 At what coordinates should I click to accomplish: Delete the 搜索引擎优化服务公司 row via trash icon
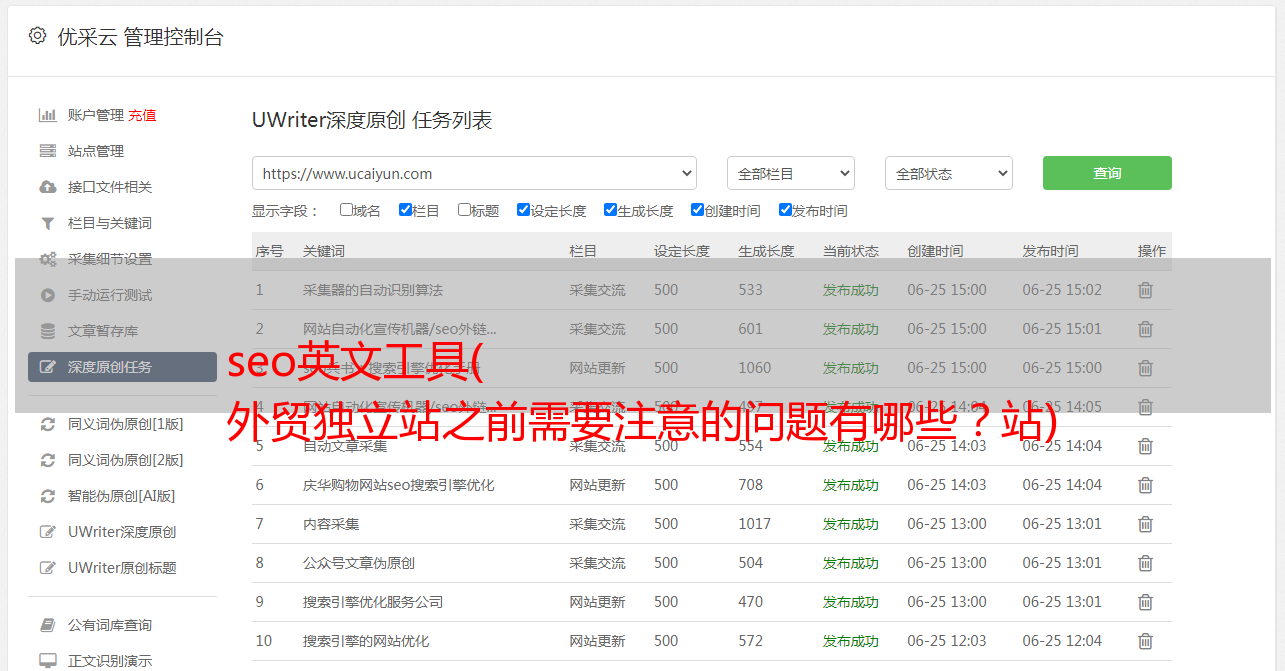(x=1145, y=602)
